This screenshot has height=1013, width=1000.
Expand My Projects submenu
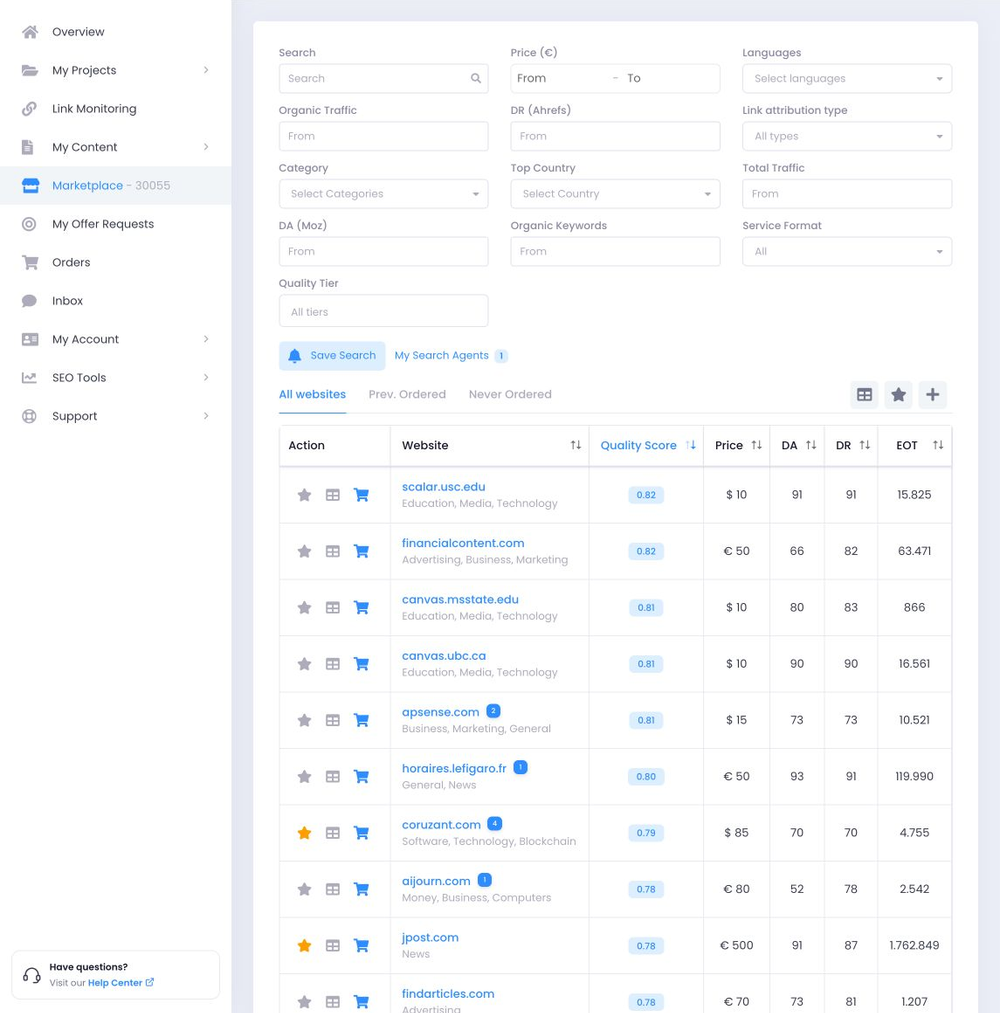[x=205, y=70]
